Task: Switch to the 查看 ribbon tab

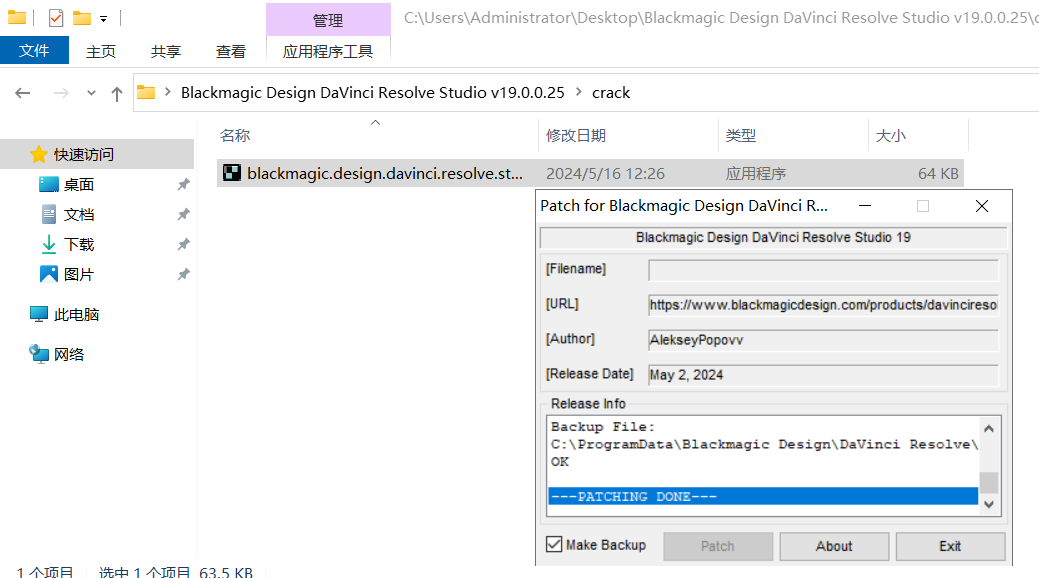Action: coord(230,50)
